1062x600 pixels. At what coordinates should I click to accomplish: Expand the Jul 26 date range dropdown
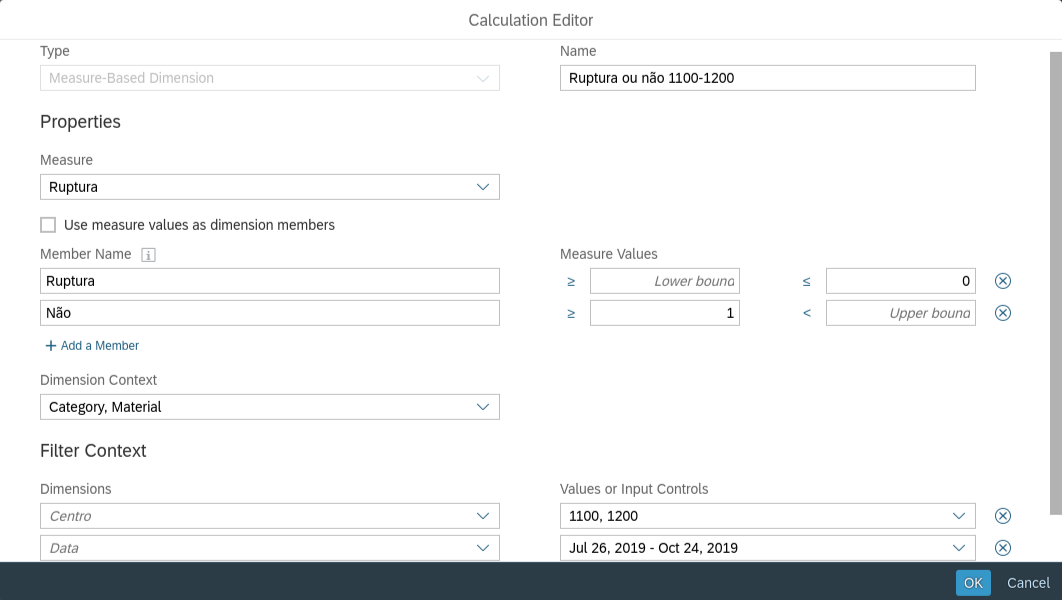[x=957, y=548]
